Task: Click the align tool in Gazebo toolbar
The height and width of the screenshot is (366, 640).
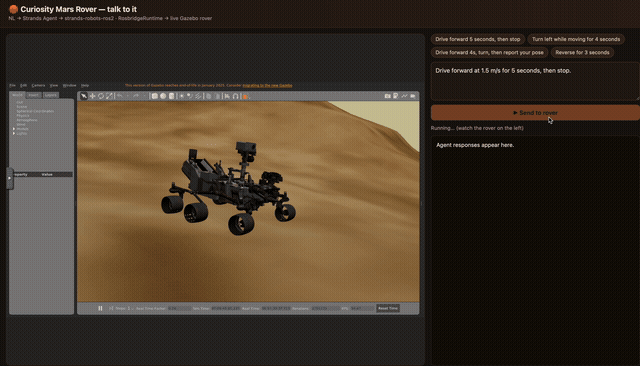Action: (x=227, y=96)
